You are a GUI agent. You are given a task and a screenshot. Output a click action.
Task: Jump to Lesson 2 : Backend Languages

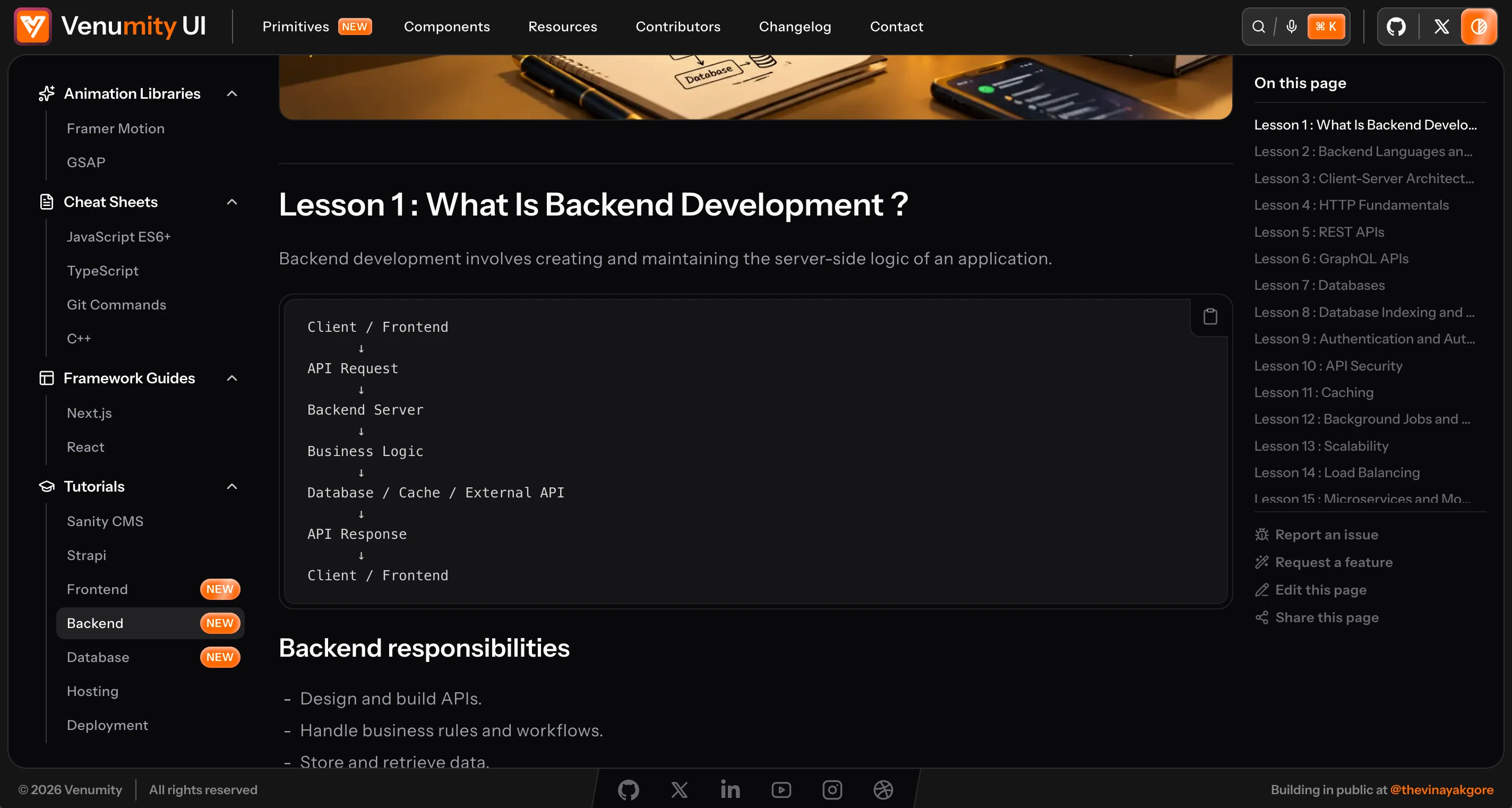pyautogui.click(x=1363, y=151)
